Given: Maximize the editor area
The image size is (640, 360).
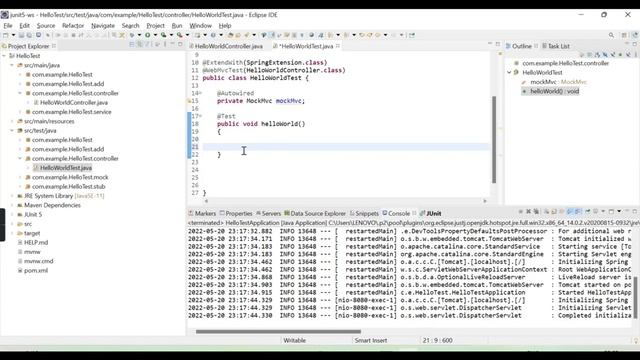Looking at the screenshot, I should (x=498, y=44).
